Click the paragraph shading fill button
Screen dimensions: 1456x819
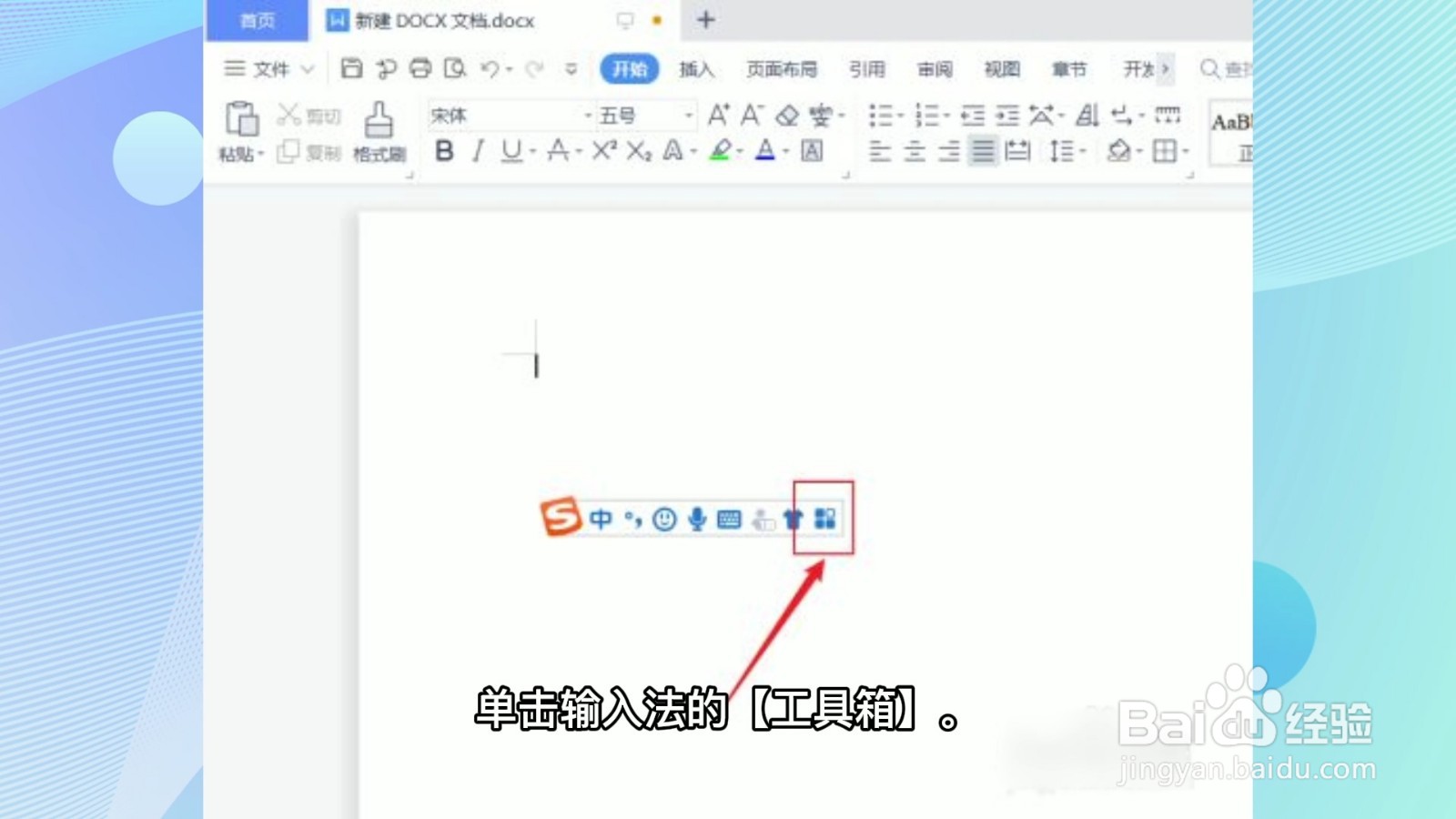[x=1119, y=150]
